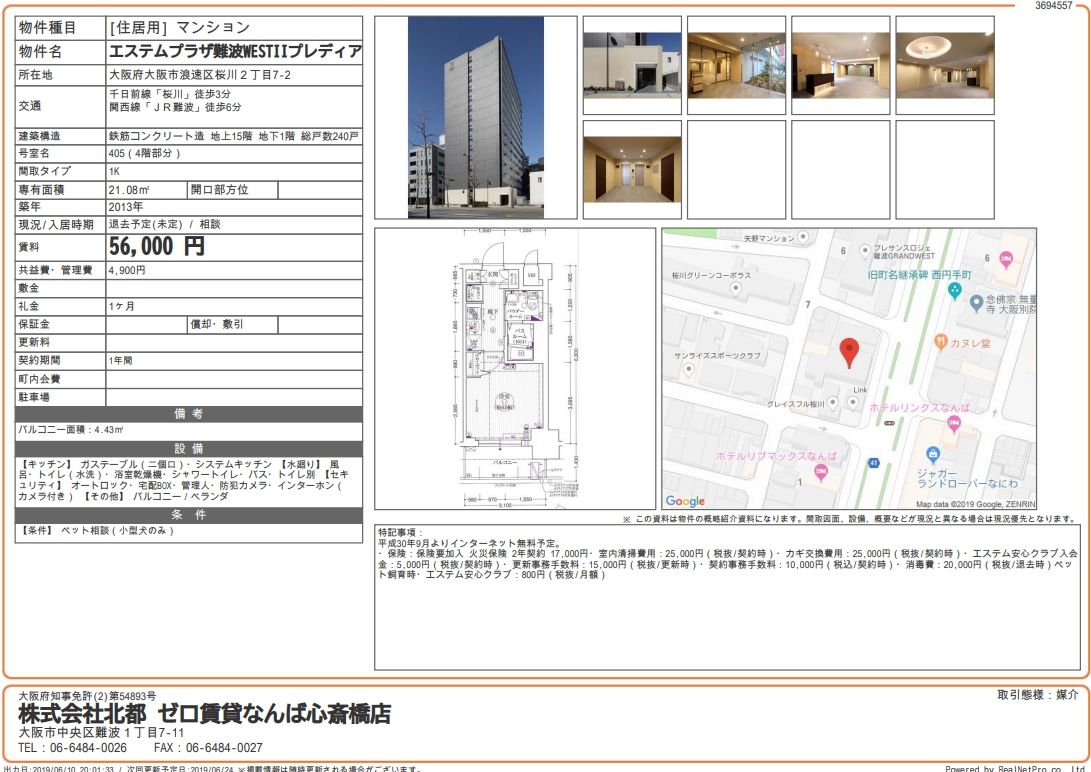Click the red location pin on the map

849,353
